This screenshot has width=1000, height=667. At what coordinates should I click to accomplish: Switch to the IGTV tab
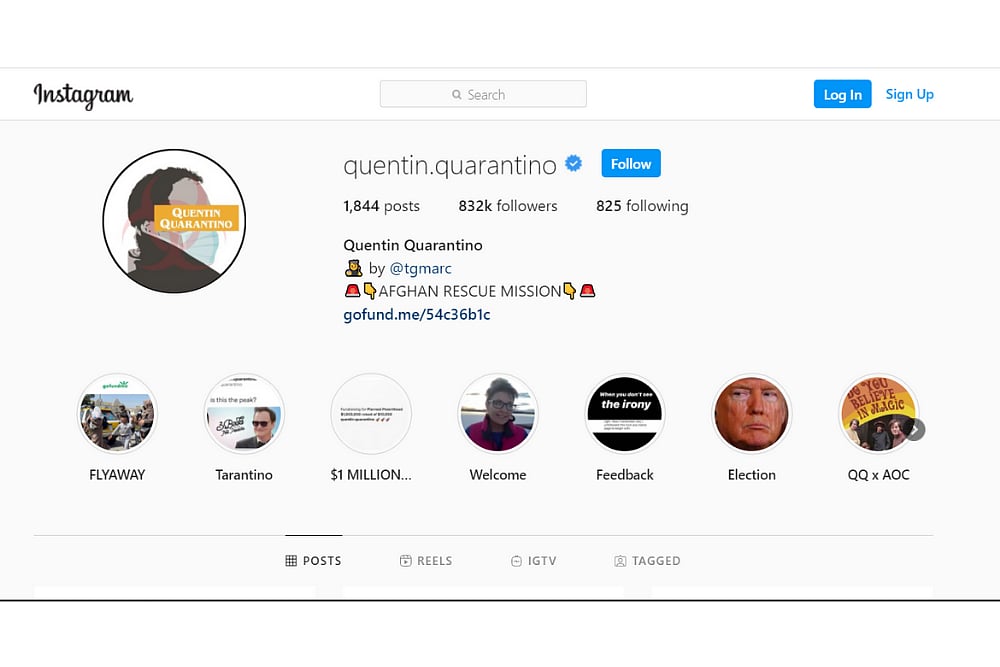[534, 561]
